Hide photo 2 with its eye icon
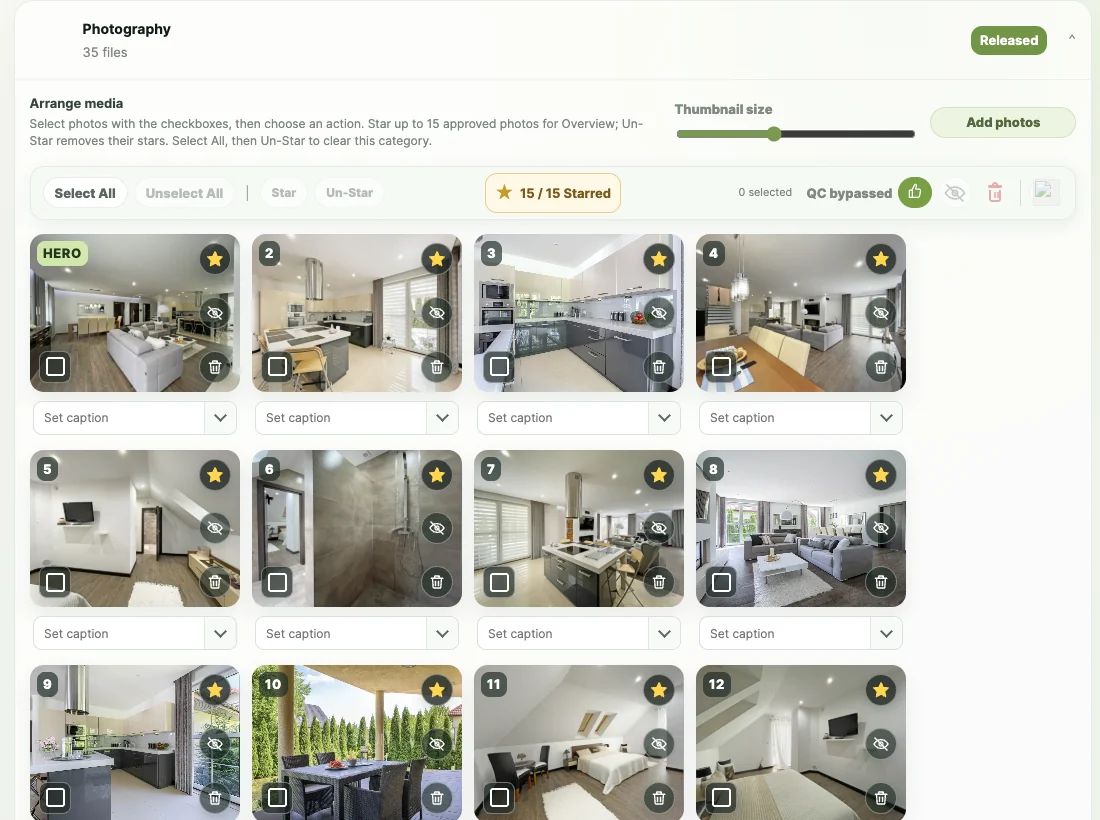This screenshot has width=1100, height=820. (437, 313)
